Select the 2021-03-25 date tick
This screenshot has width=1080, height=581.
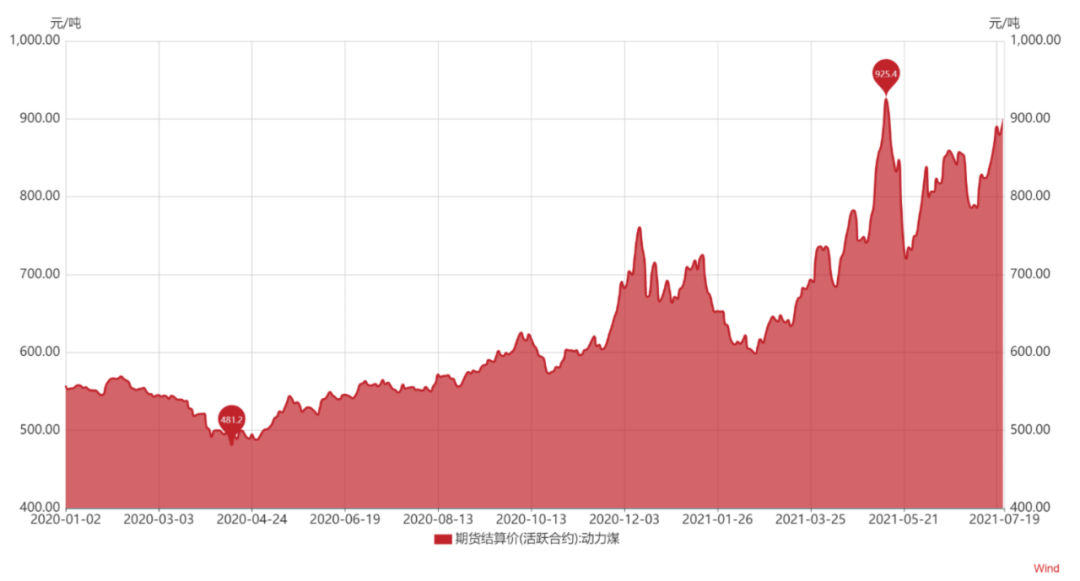810,520
